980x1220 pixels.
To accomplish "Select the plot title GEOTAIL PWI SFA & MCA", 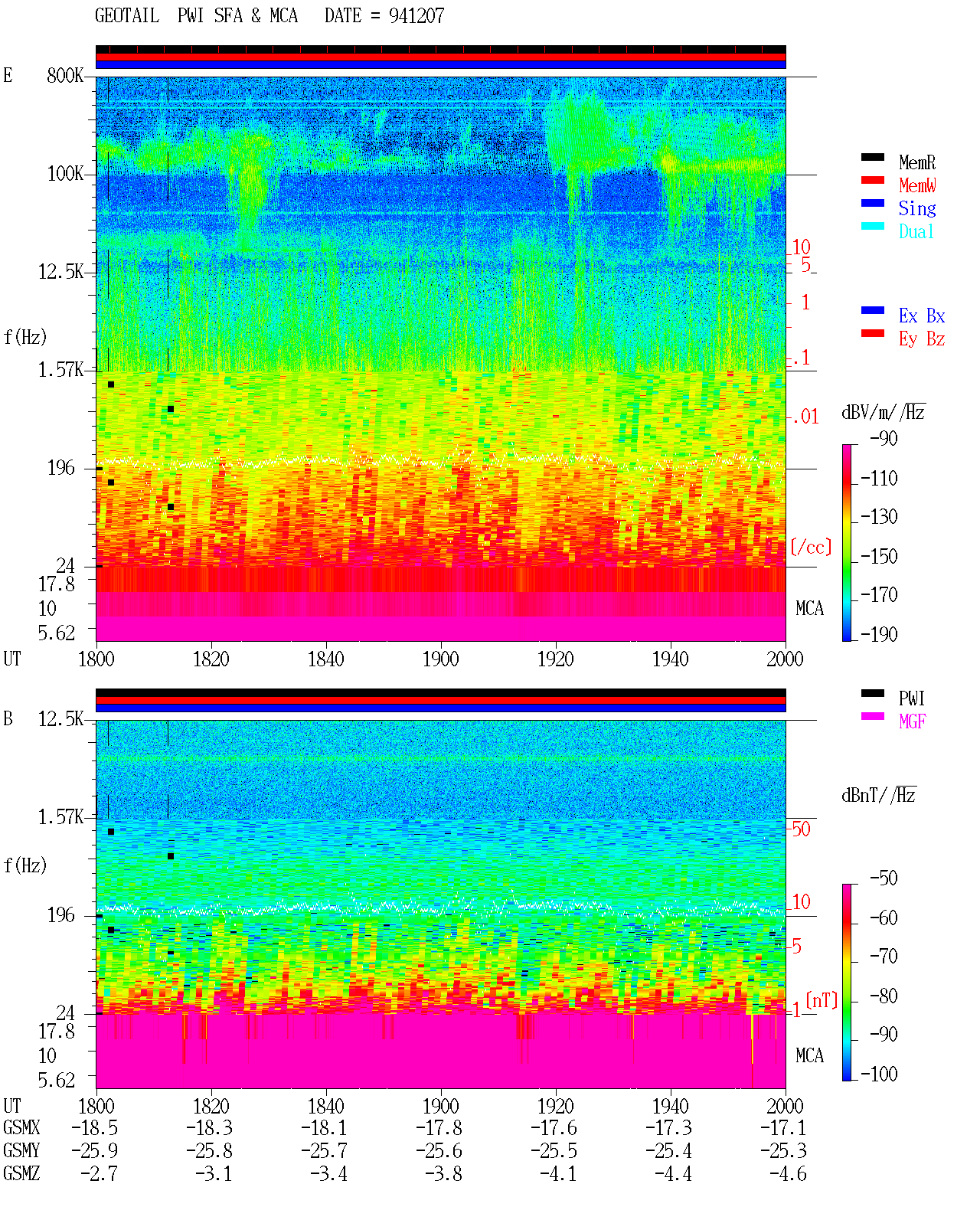I will tap(196, 15).
